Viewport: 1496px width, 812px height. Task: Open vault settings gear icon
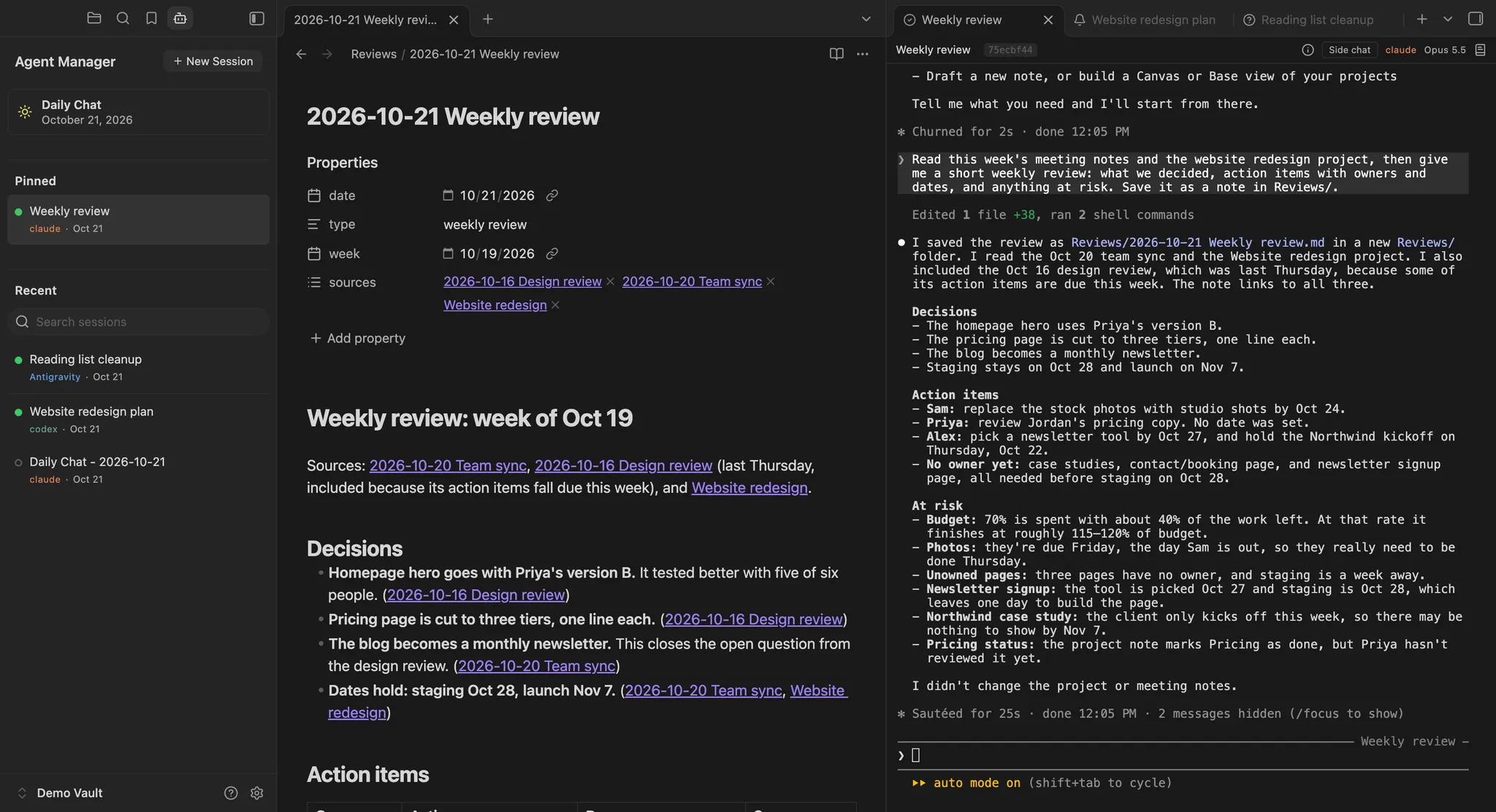[256, 793]
